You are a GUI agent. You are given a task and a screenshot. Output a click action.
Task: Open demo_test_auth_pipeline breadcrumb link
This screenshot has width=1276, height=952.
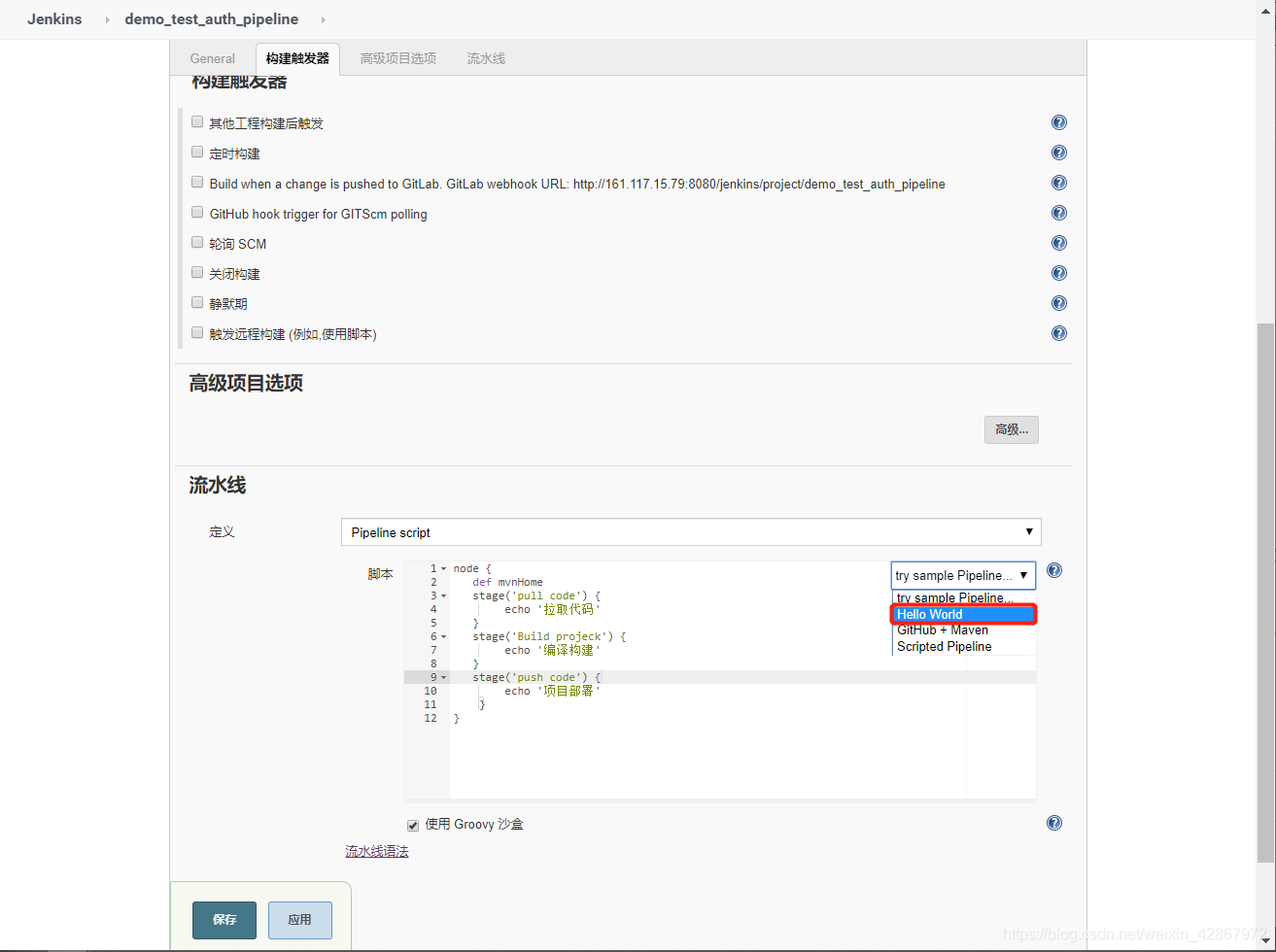(x=212, y=19)
